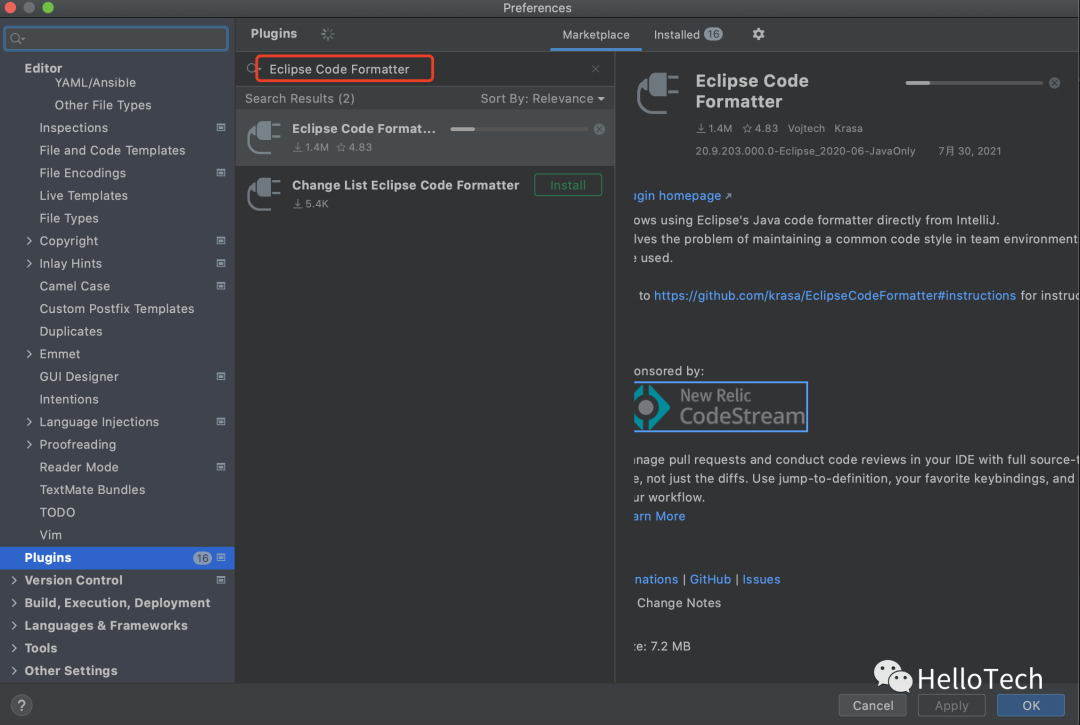Click the OK button
The width and height of the screenshot is (1080, 725).
(1030, 705)
